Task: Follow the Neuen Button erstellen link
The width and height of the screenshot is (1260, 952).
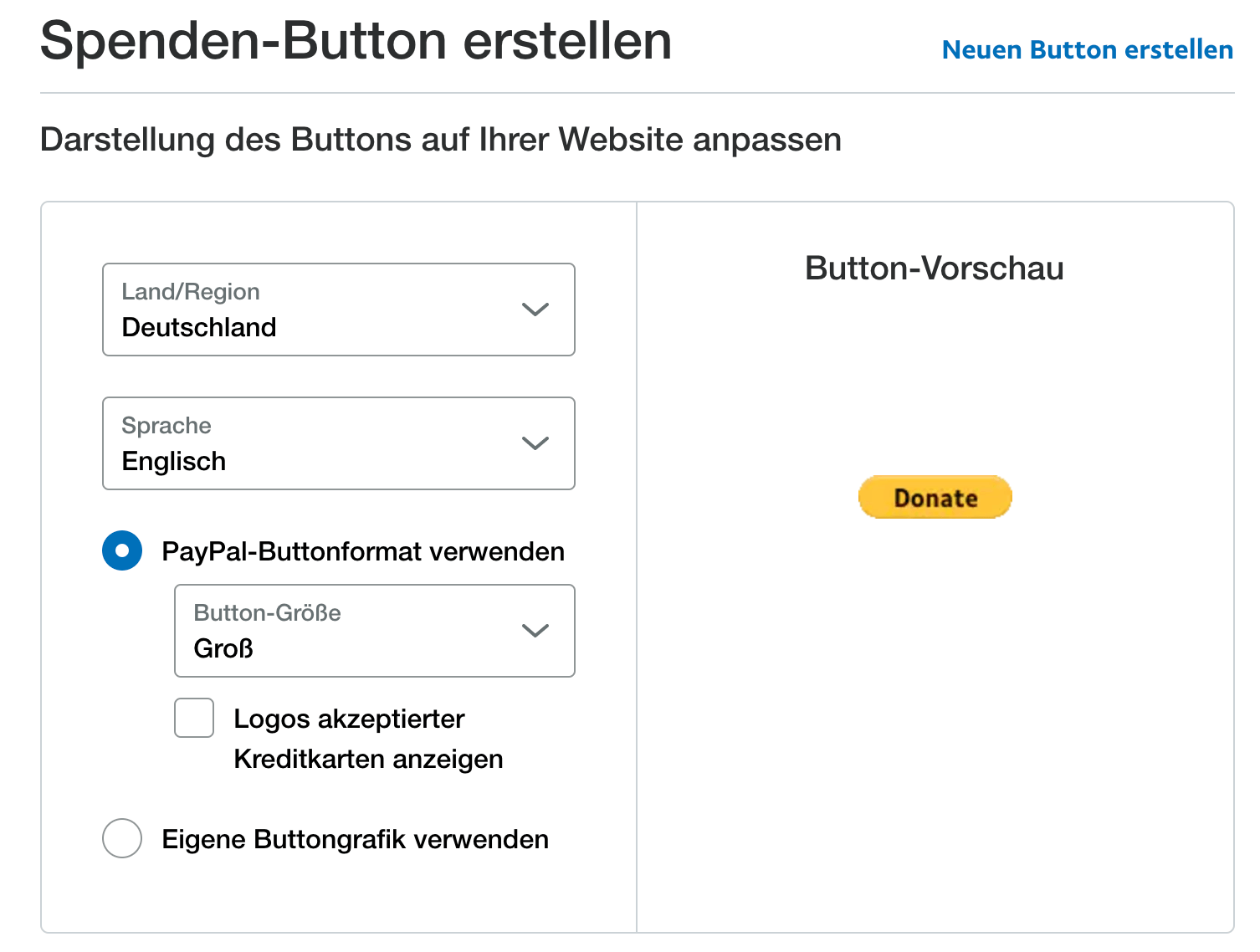Action: point(1087,50)
